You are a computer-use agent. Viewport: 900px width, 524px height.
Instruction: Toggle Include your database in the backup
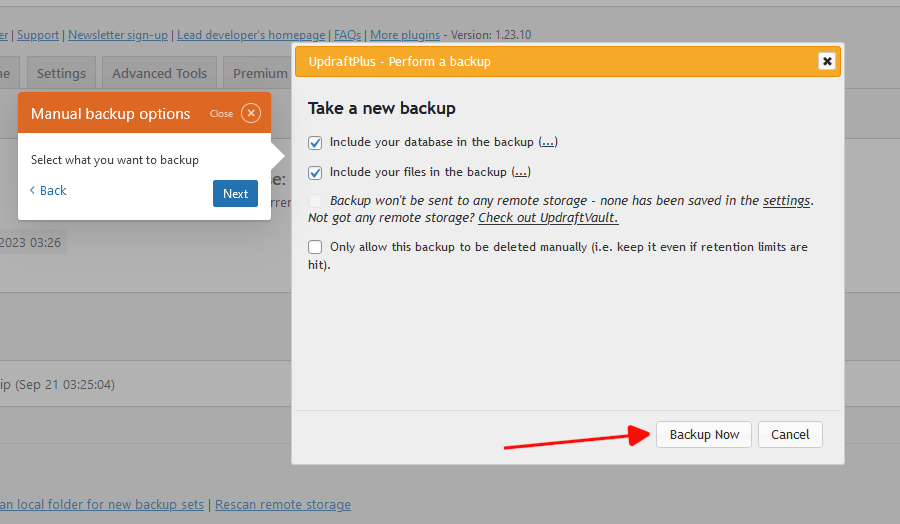[x=315, y=142]
